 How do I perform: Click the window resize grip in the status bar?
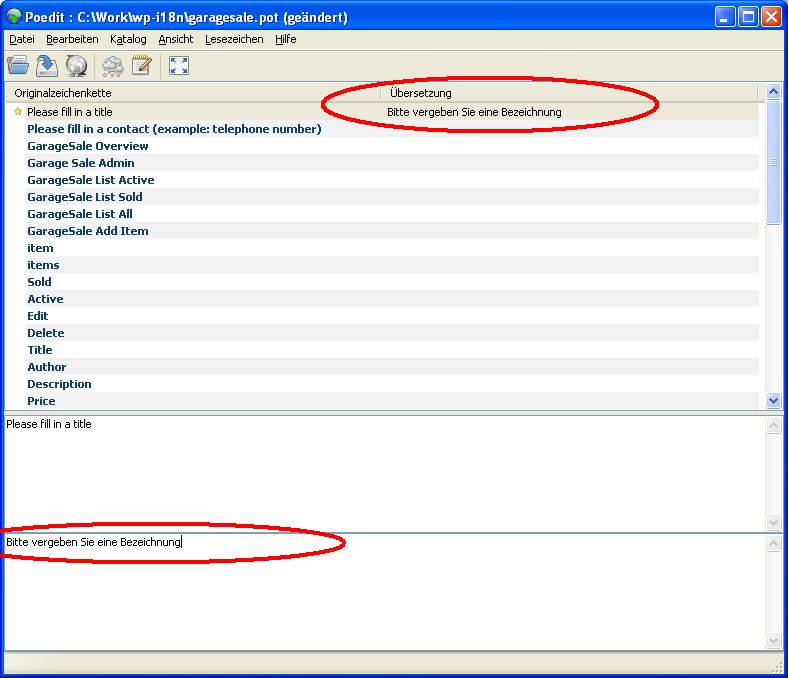(x=777, y=667)
